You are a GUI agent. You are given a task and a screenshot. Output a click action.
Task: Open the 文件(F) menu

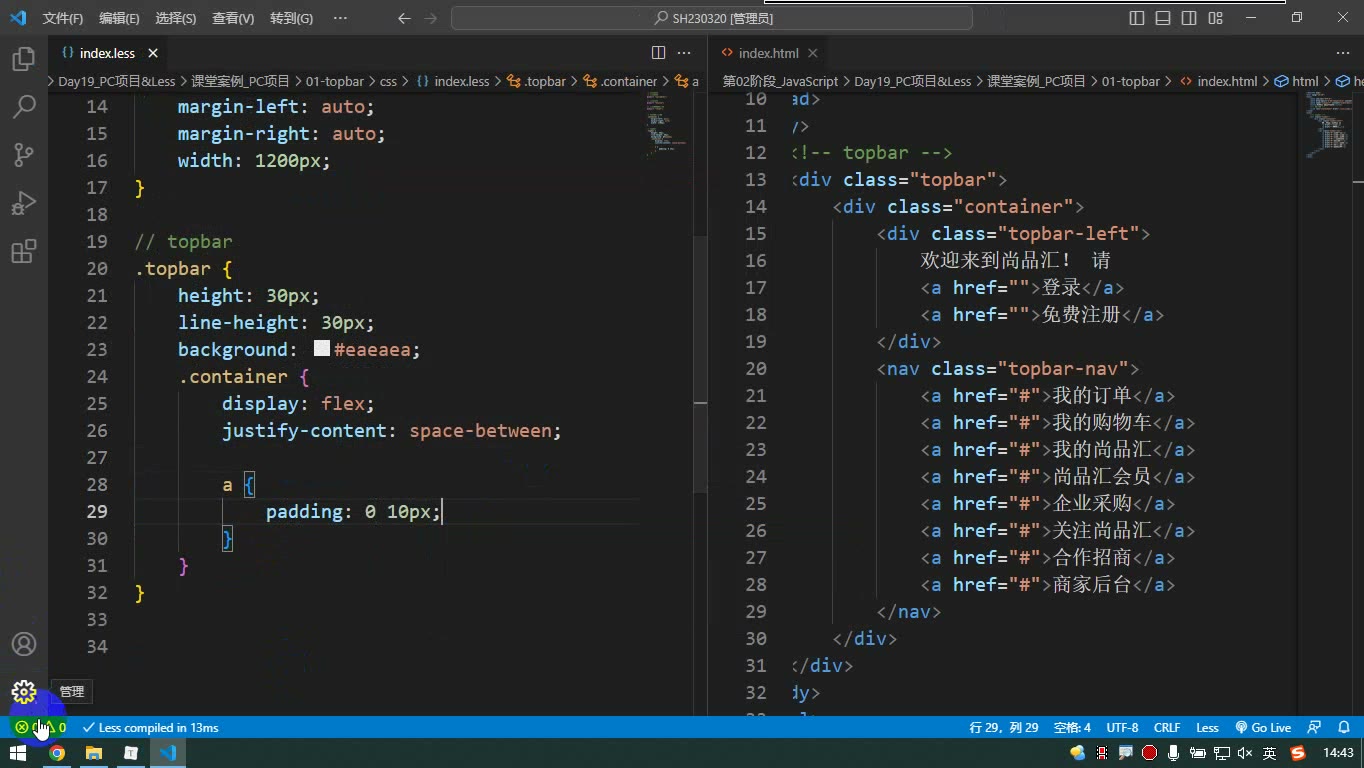[x=63, y=18]
